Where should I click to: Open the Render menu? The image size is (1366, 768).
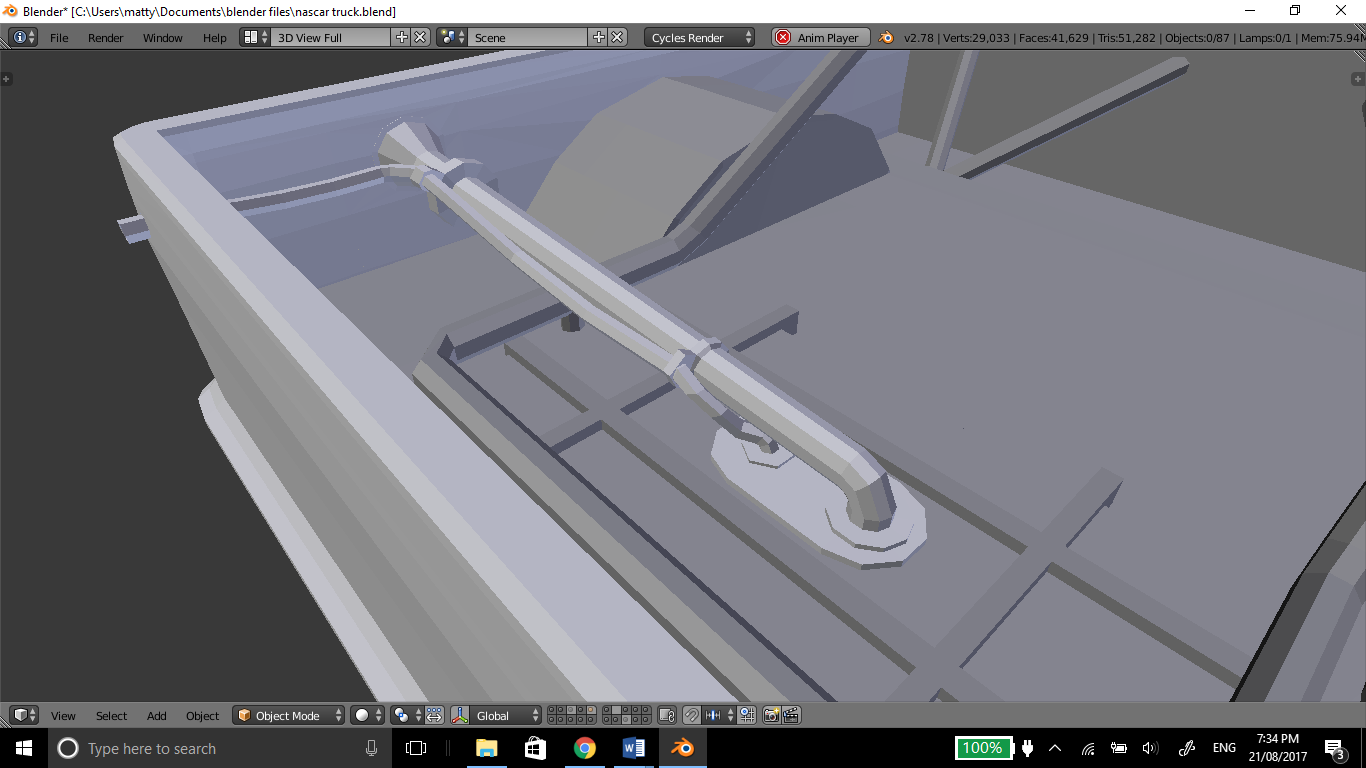[105, 38]
